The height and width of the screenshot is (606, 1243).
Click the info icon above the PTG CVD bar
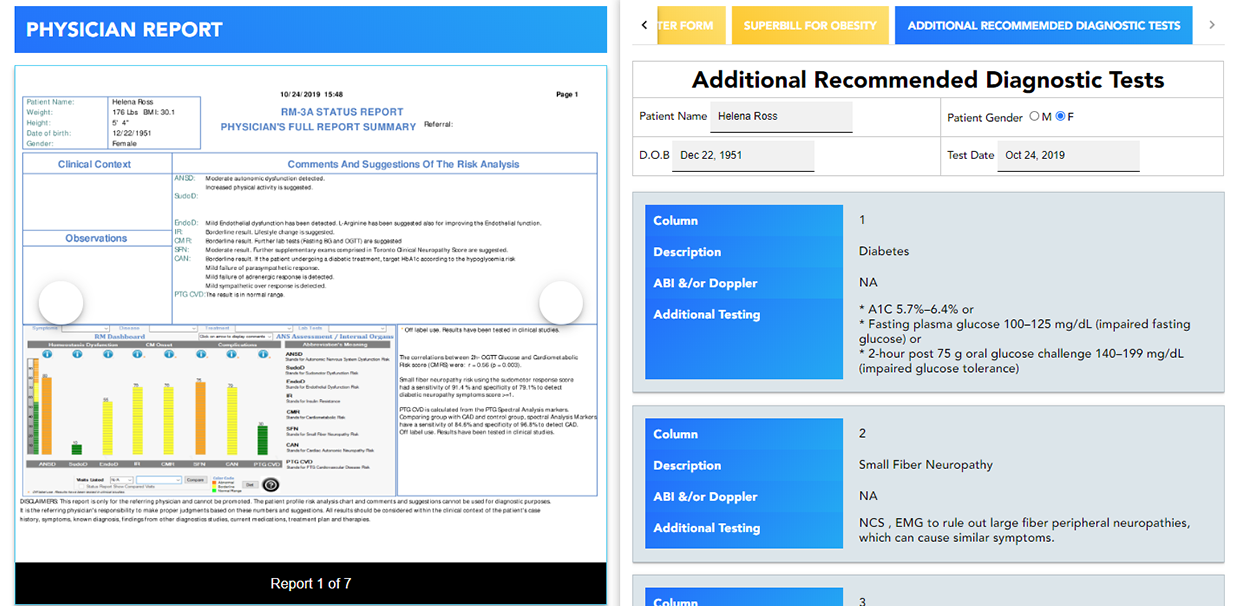pos(262,352)
